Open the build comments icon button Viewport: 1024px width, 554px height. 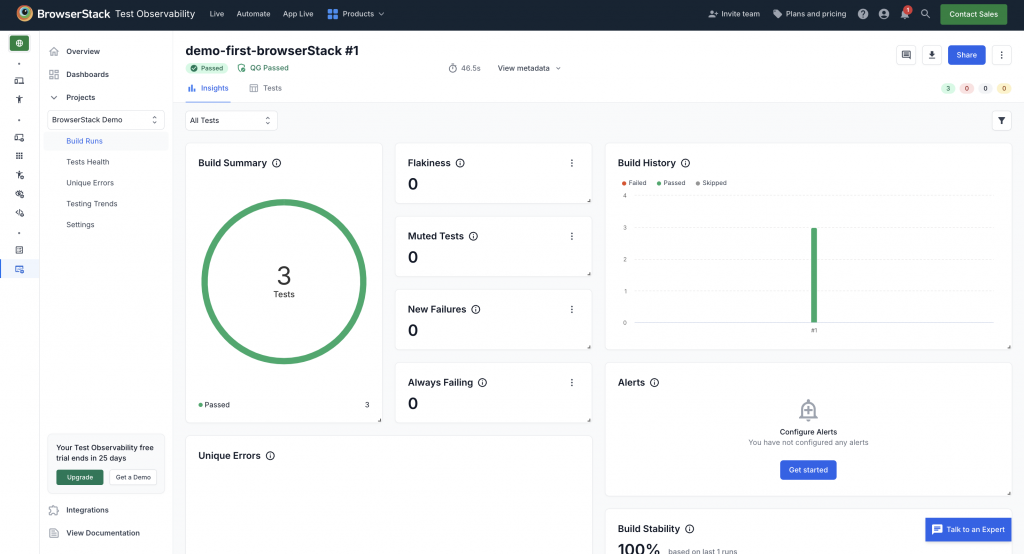[x=906, y=55]
